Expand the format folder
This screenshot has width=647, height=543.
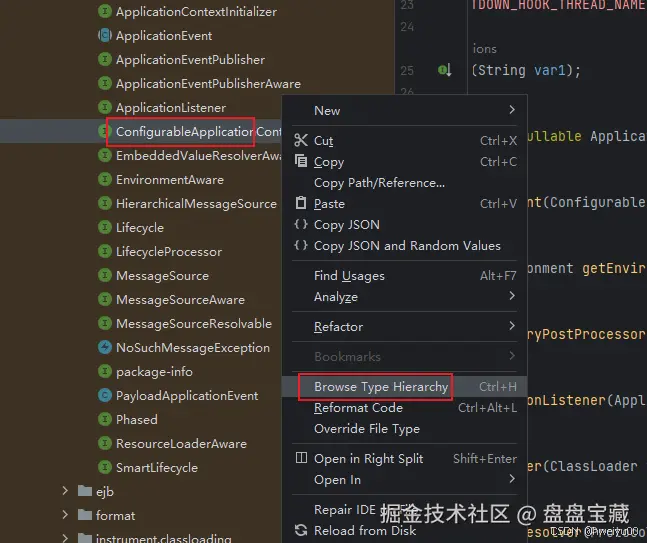pyautogui.click(x=65, y=515)
